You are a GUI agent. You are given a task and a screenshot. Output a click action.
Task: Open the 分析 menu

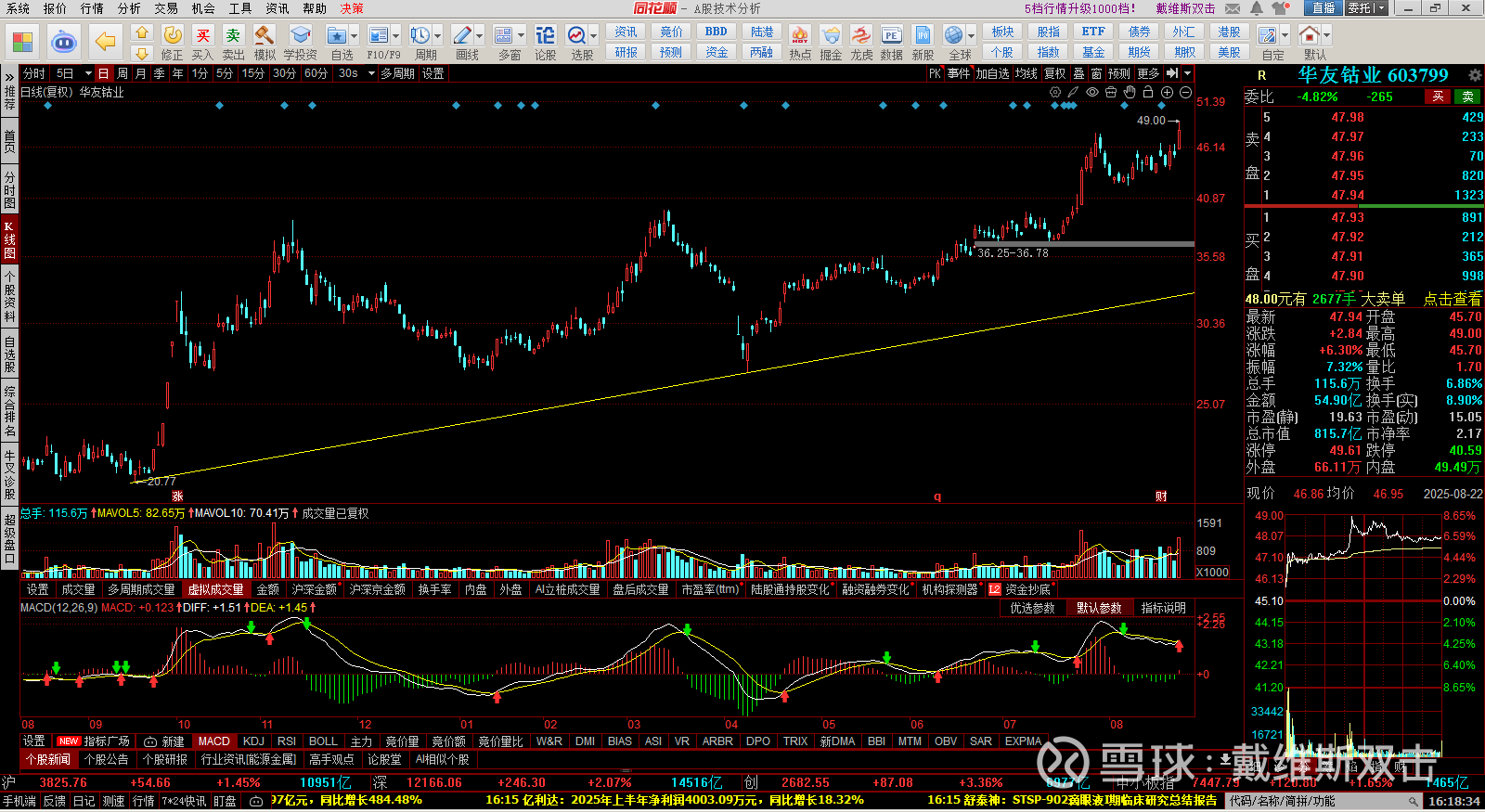[x=129, y=8]
